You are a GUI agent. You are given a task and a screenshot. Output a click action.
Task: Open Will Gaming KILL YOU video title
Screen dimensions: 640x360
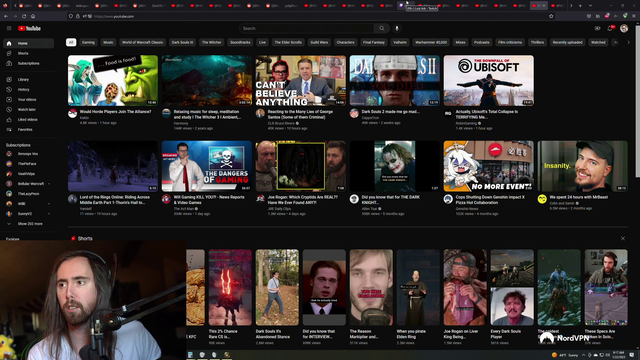[x=209, y=200]
